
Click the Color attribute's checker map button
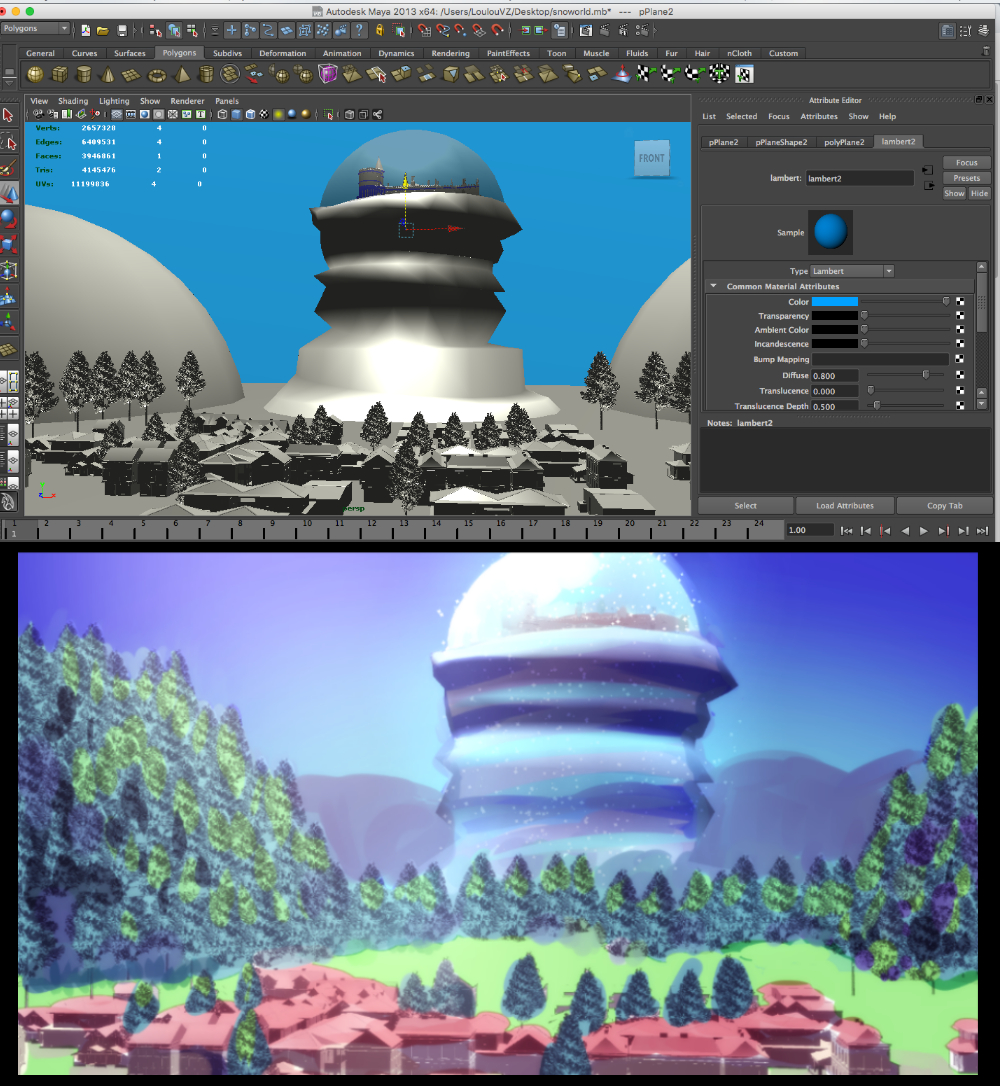960,301
